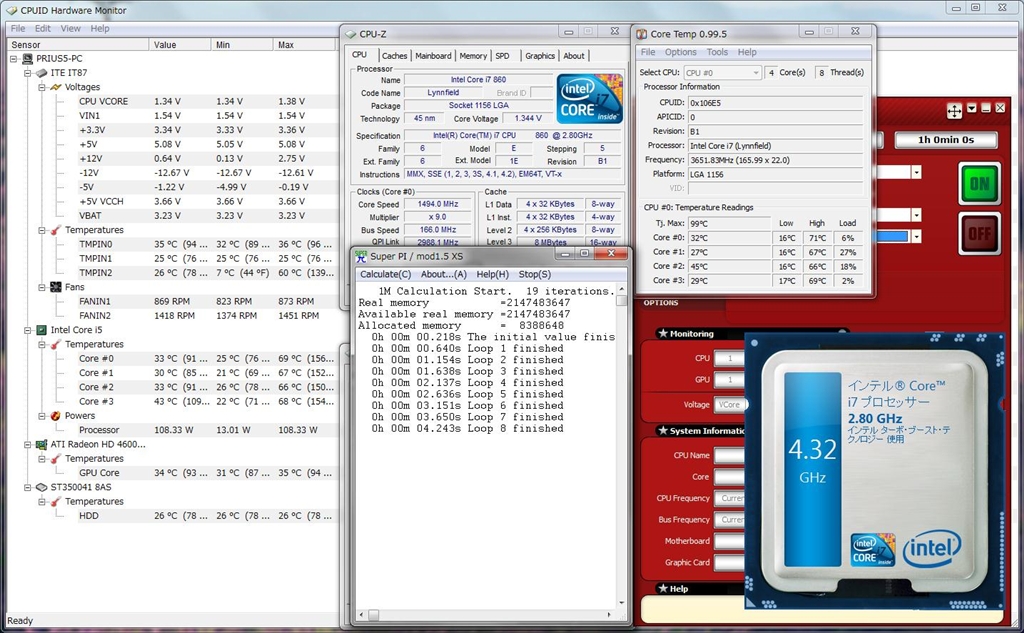Click the Powers flame icon
The image size is (1024, 633).
[x=57, y=416]
